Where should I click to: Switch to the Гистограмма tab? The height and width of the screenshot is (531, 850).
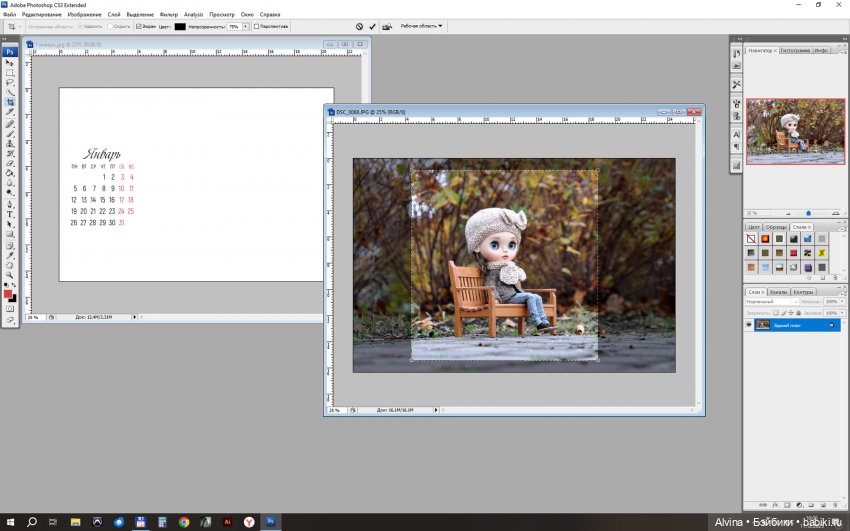pos(794,50)
